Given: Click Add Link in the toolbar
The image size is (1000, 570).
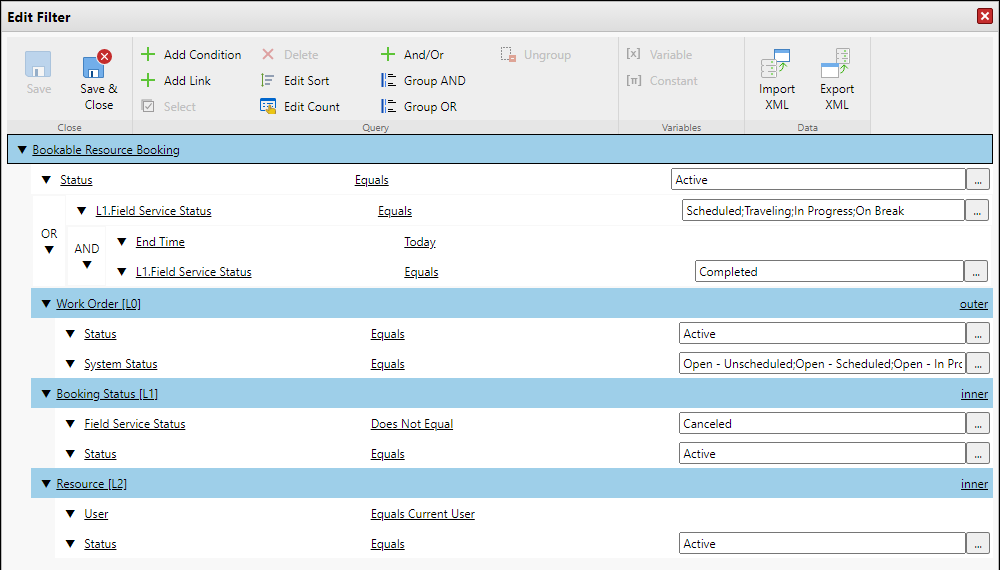Looking at the screenshot, I should click(187, 81).
